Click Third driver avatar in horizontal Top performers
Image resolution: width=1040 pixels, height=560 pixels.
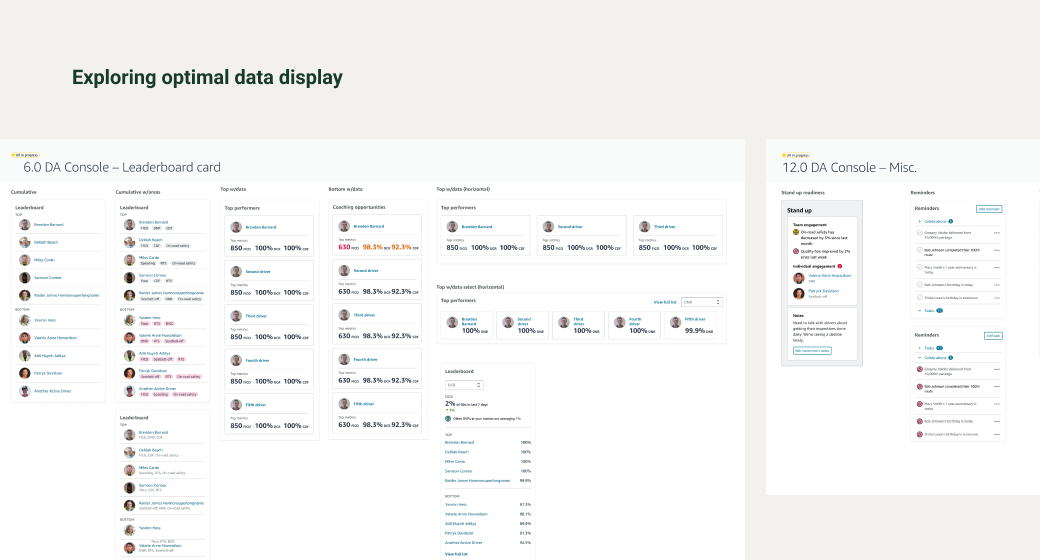click(x=644, y=227)
